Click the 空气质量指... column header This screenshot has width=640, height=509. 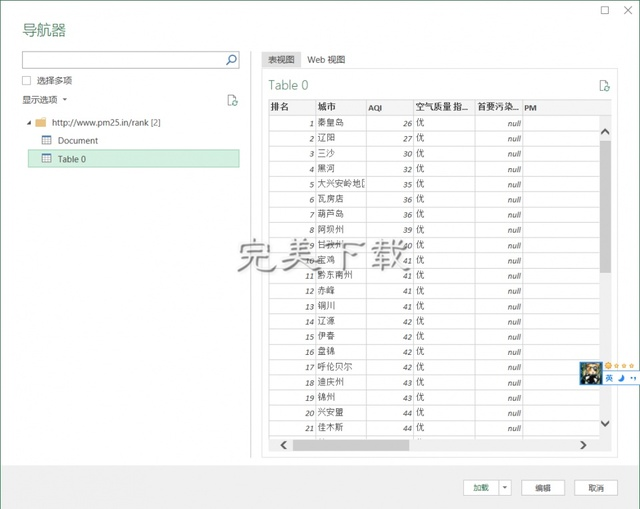(444, 107)
